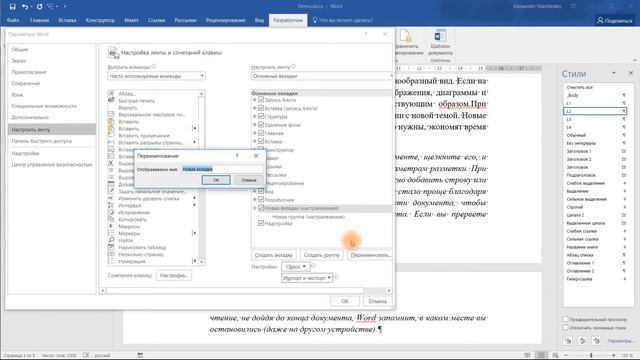This screenshot has height=360, width=640.
Task: Open the «Главная» ribbon tab
Action: coord(39,20)
